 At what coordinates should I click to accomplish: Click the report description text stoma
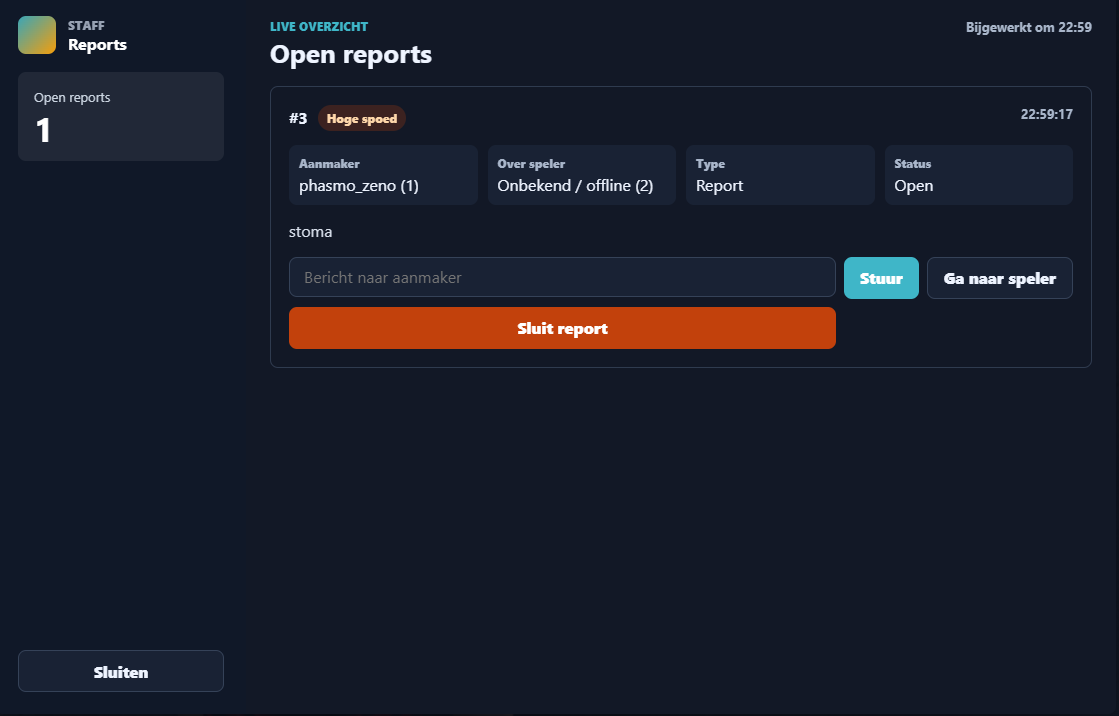(310, 231)
